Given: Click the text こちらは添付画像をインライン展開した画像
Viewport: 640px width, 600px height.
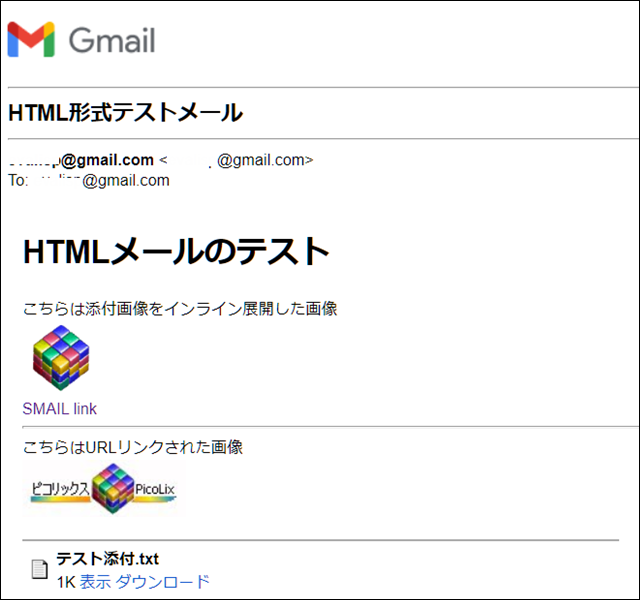Looking at the screenshot, I should tap(180, 309).
